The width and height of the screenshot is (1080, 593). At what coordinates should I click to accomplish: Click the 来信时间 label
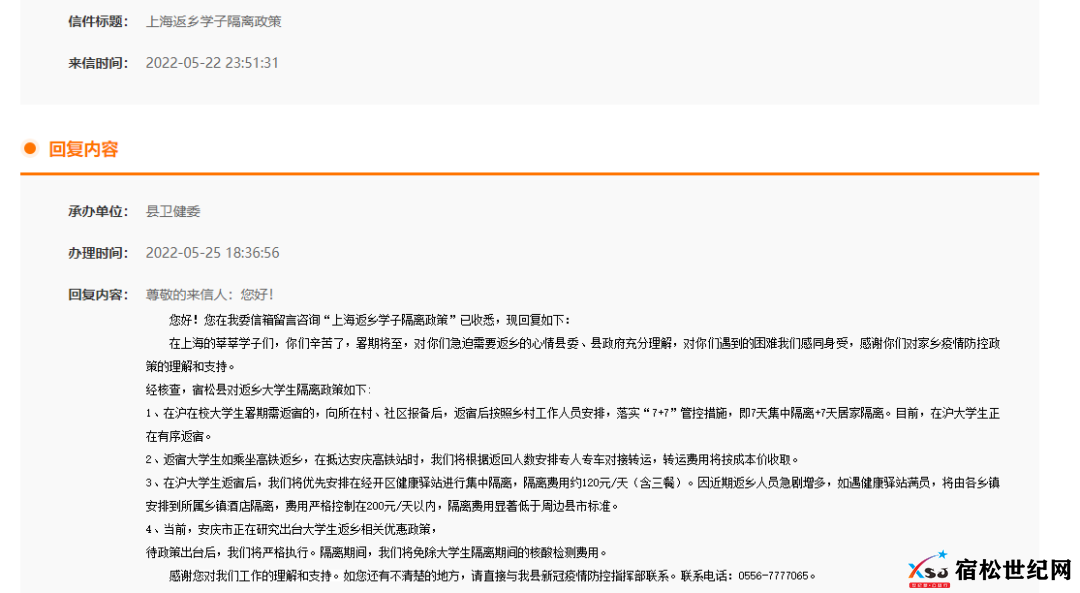click(98, 63)
